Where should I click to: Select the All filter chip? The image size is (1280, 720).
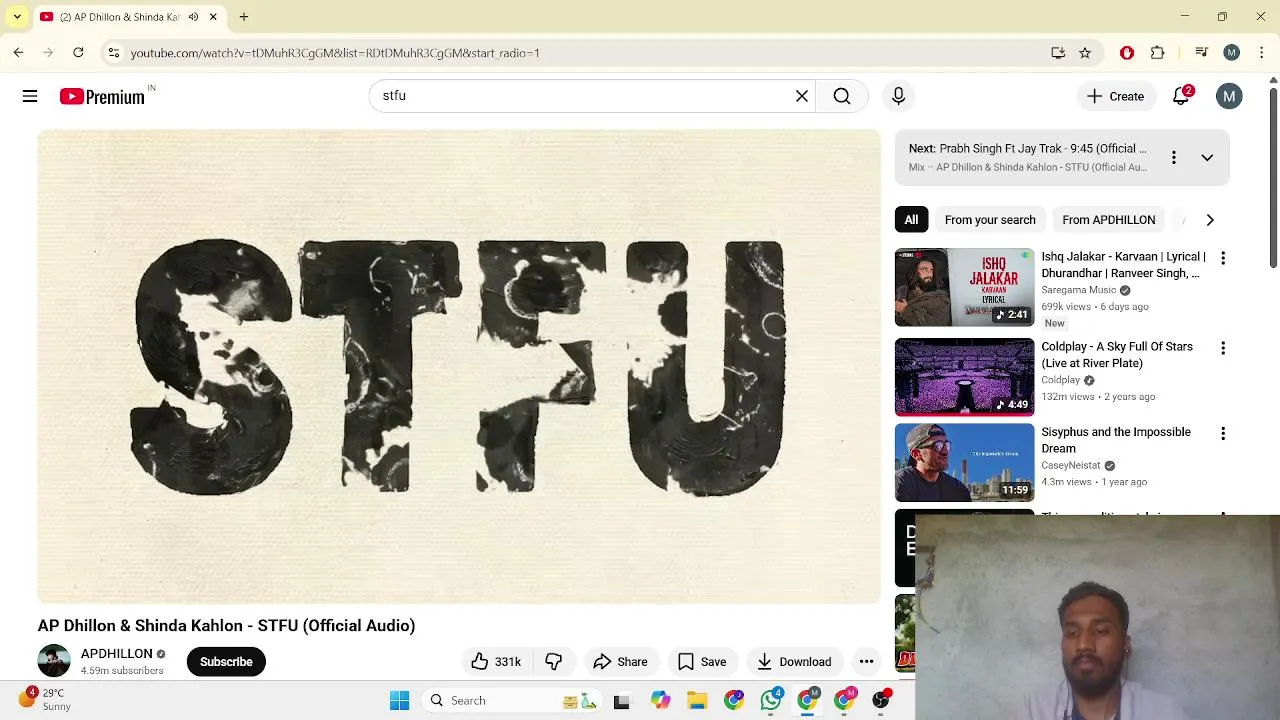pos(911,220)
